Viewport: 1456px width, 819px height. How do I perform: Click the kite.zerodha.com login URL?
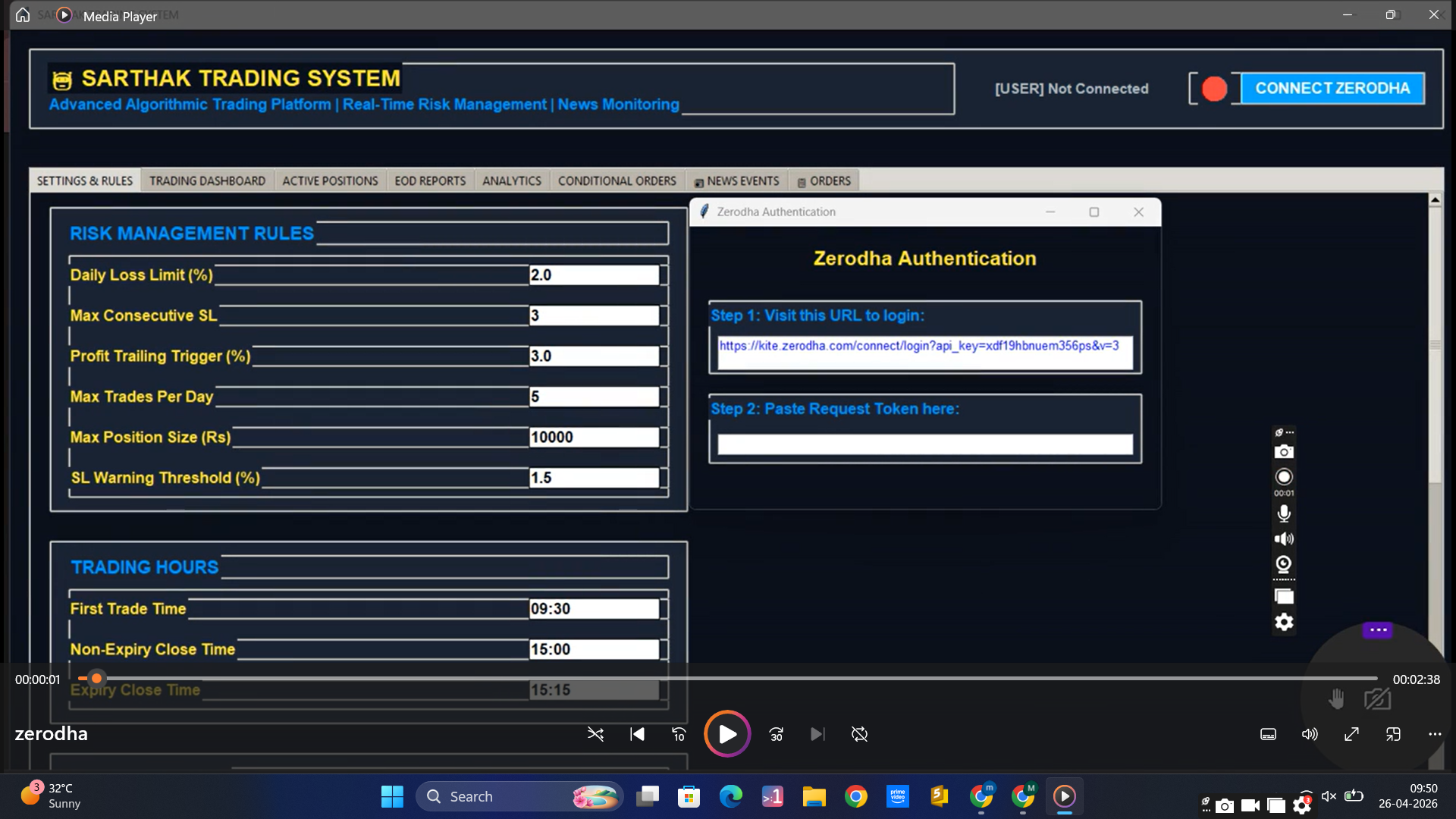pyautogui.click(x=918, y=346)
